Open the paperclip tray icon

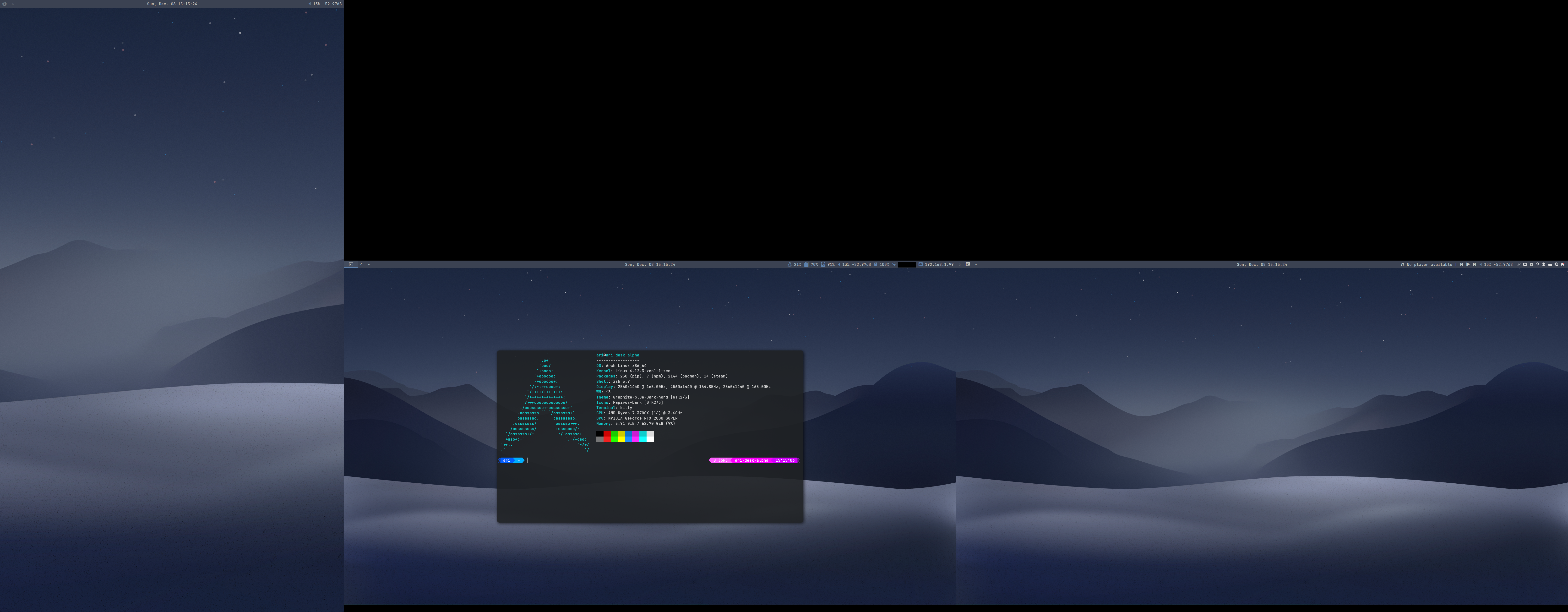[x=1519, y=264]
